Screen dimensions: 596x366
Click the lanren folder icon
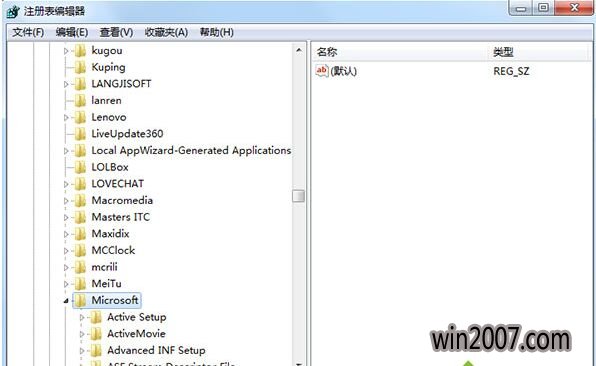80,101
